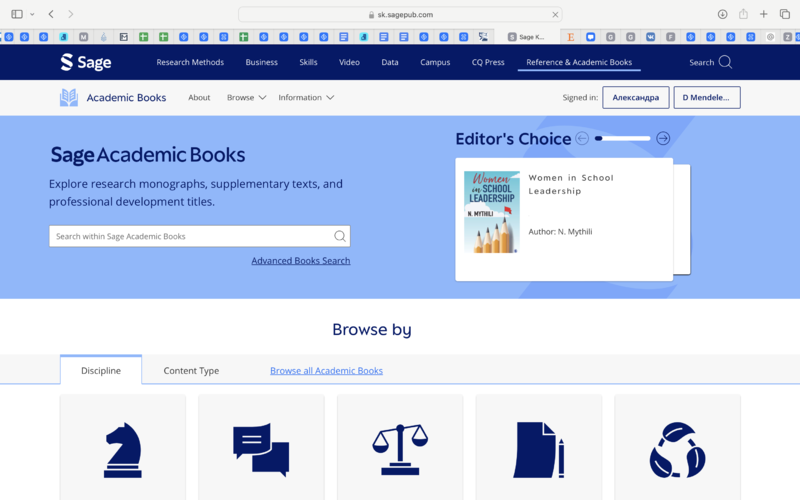Screen dimensions: 800x500
Task: Switch to the orange E browser tab
Action: tap(571, 37)
